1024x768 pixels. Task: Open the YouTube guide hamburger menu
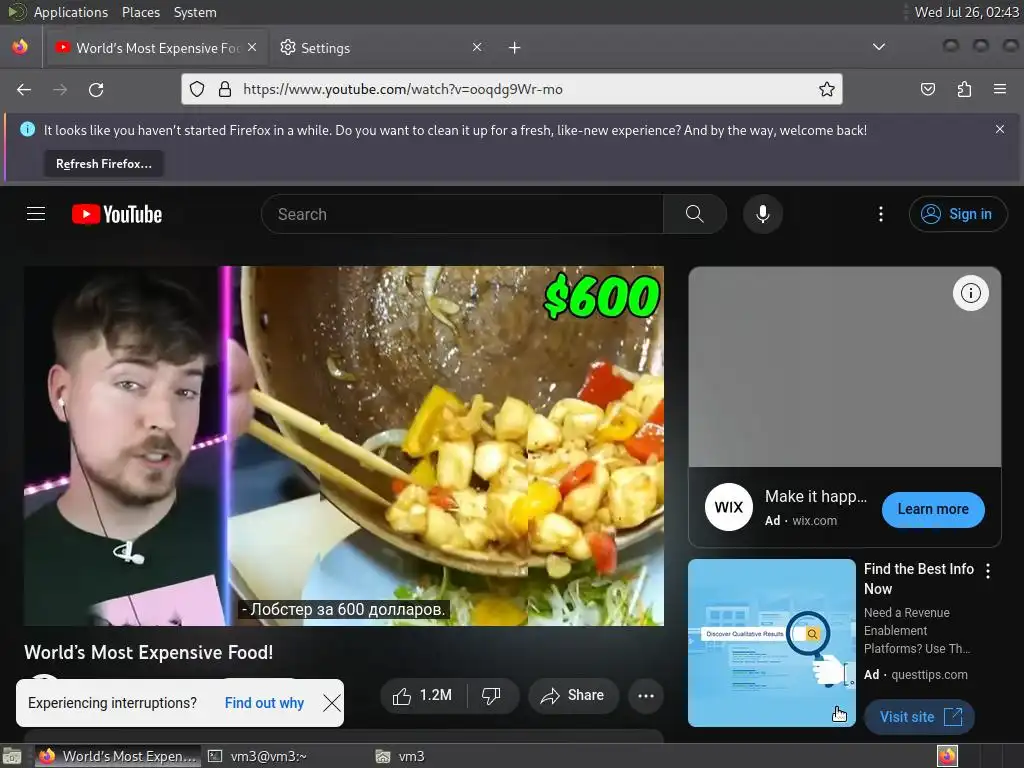[x=36, y=214]
